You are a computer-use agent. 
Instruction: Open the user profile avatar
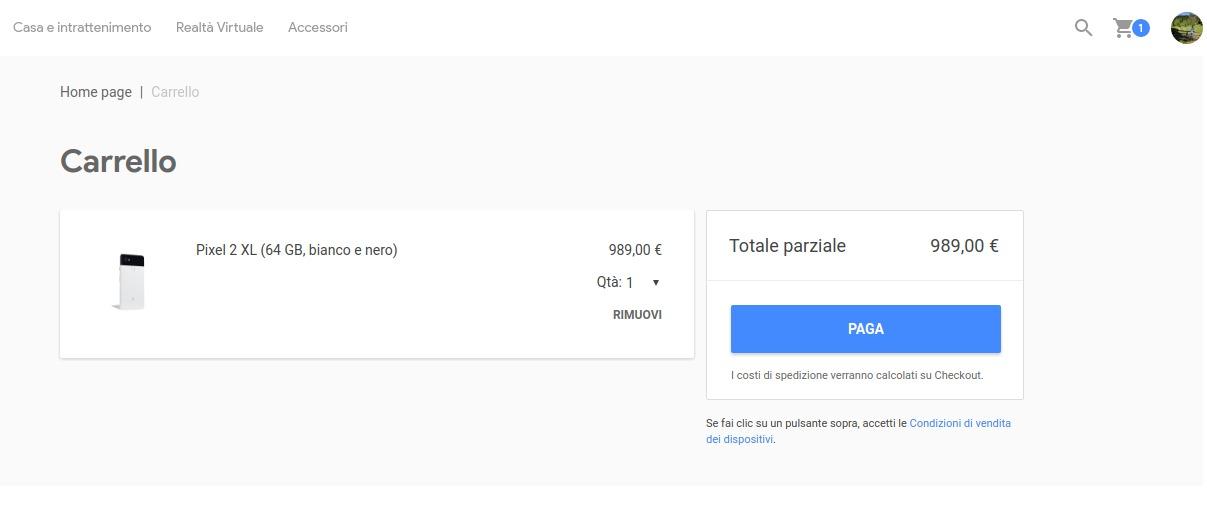(x=1186, y=28)
